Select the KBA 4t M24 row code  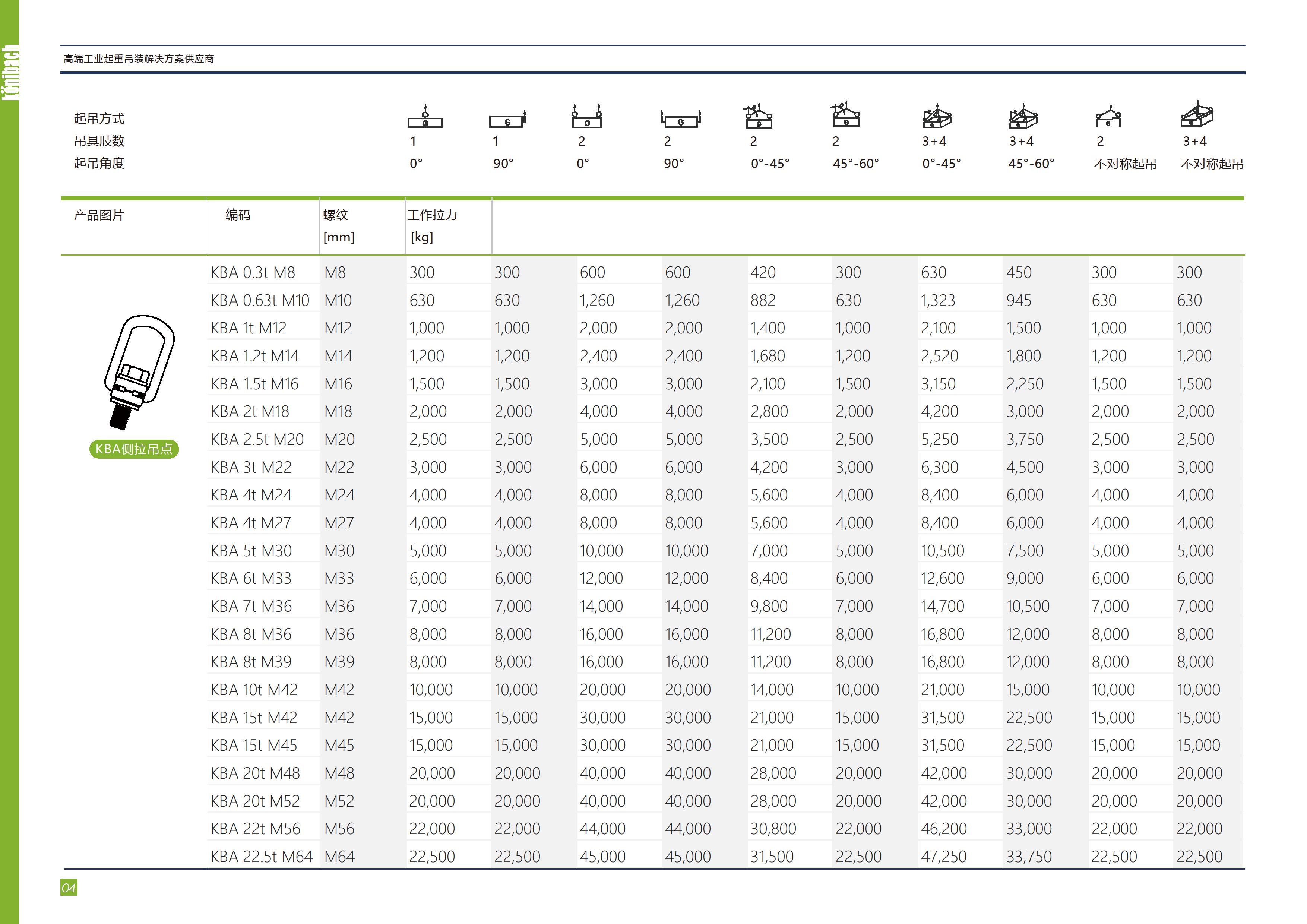(251, 495)
